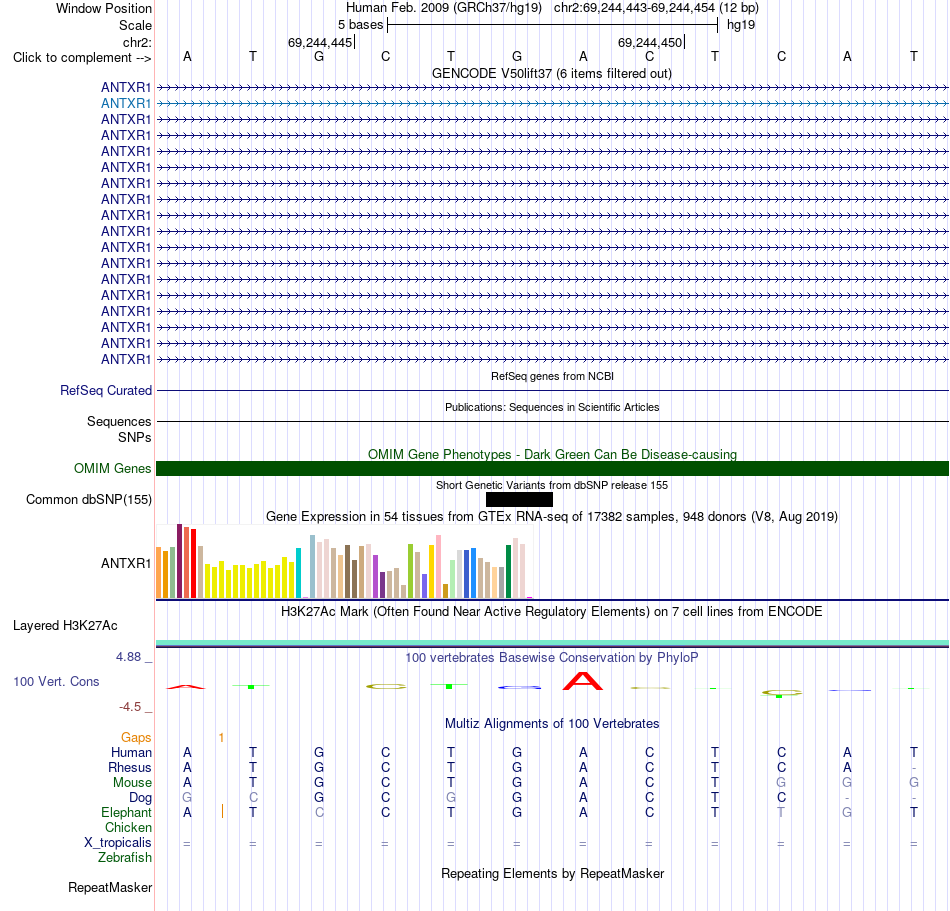Image resolution: width=950 pixels, height=911 pixels.
Task: Open 'GENCODE V50lift37 (6 items filtered out)' track title
Action: pos(552,73)
